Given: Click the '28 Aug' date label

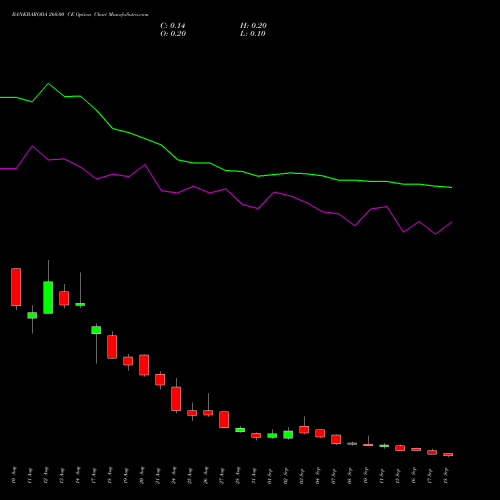Looking at the screenshot, I should point(238,476).
